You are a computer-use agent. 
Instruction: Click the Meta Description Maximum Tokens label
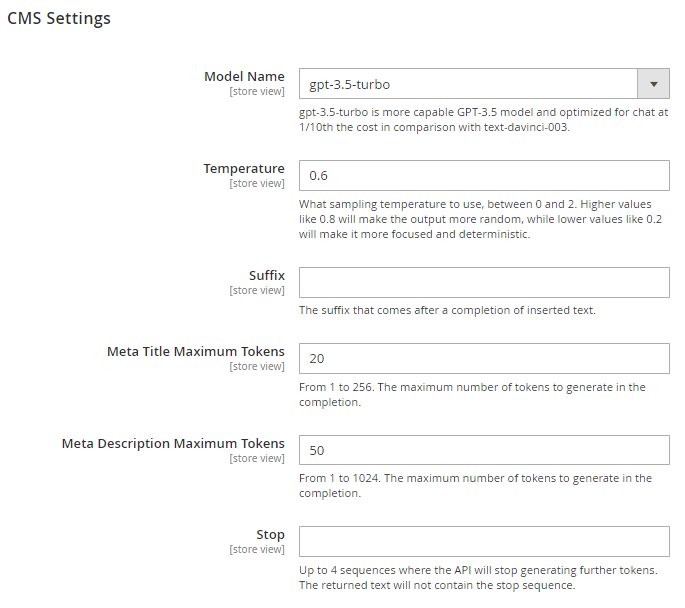(x=173, y=443)
